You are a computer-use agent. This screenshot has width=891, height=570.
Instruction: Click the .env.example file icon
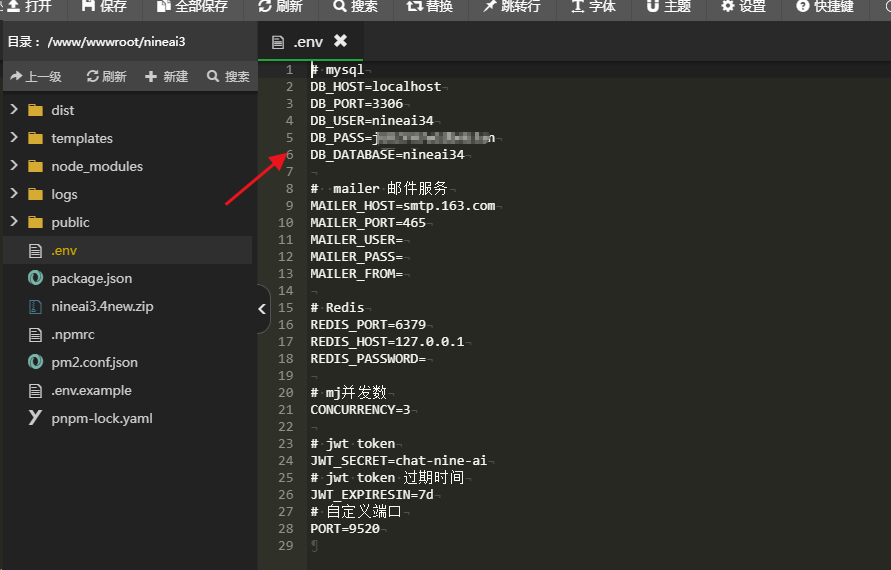[x=35, y=390]
